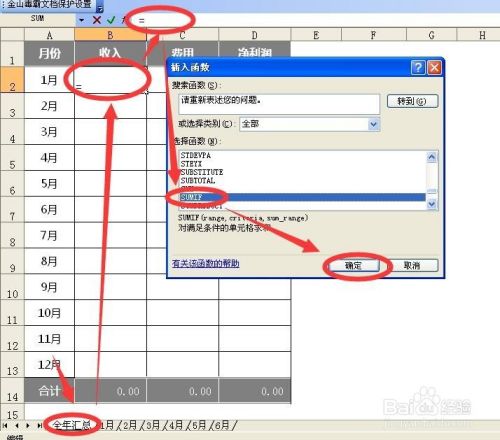Click the 6月 cell in column A
The image size is (500, 440).
49,209
